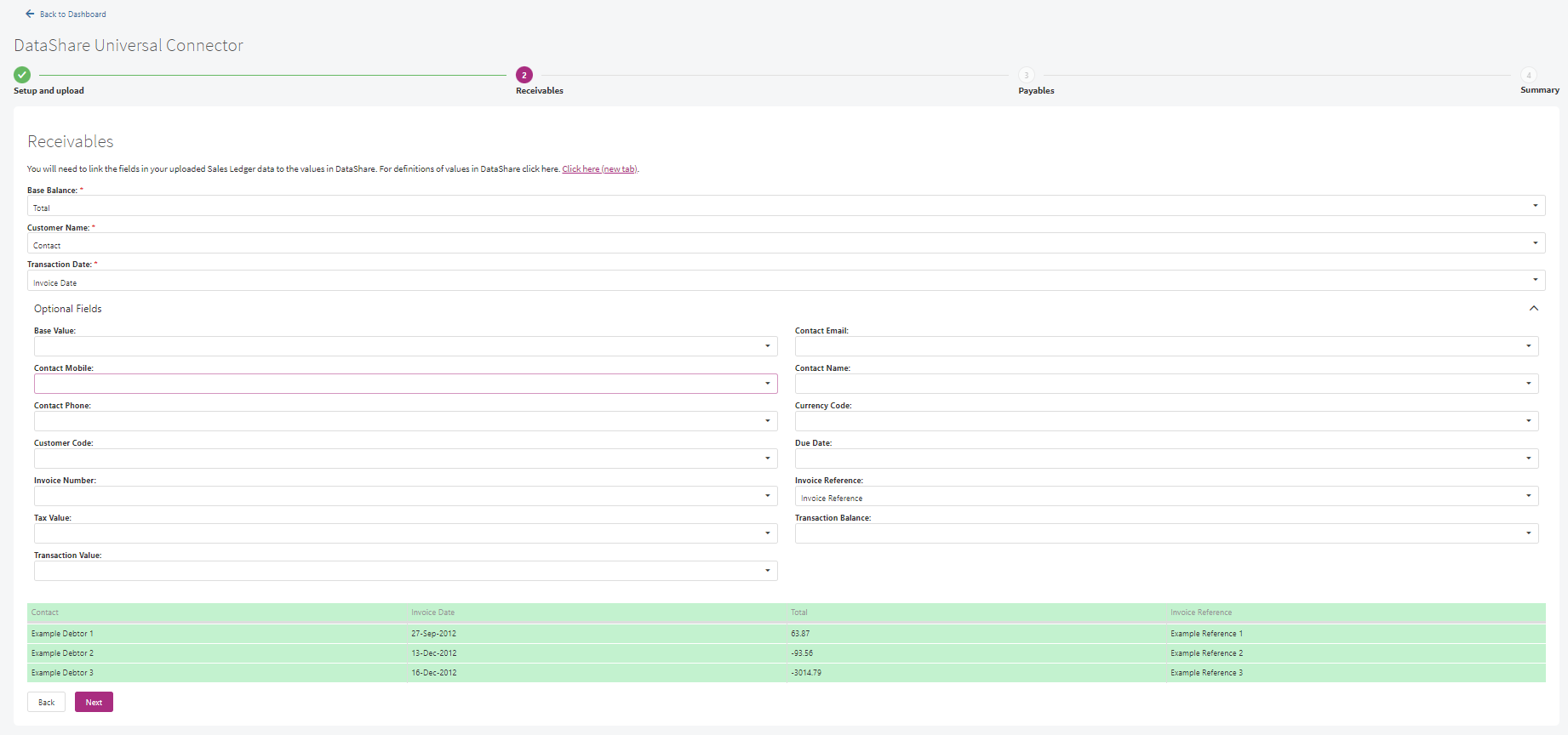Click the Back button

pyautogui.click(x=46, y=702)
